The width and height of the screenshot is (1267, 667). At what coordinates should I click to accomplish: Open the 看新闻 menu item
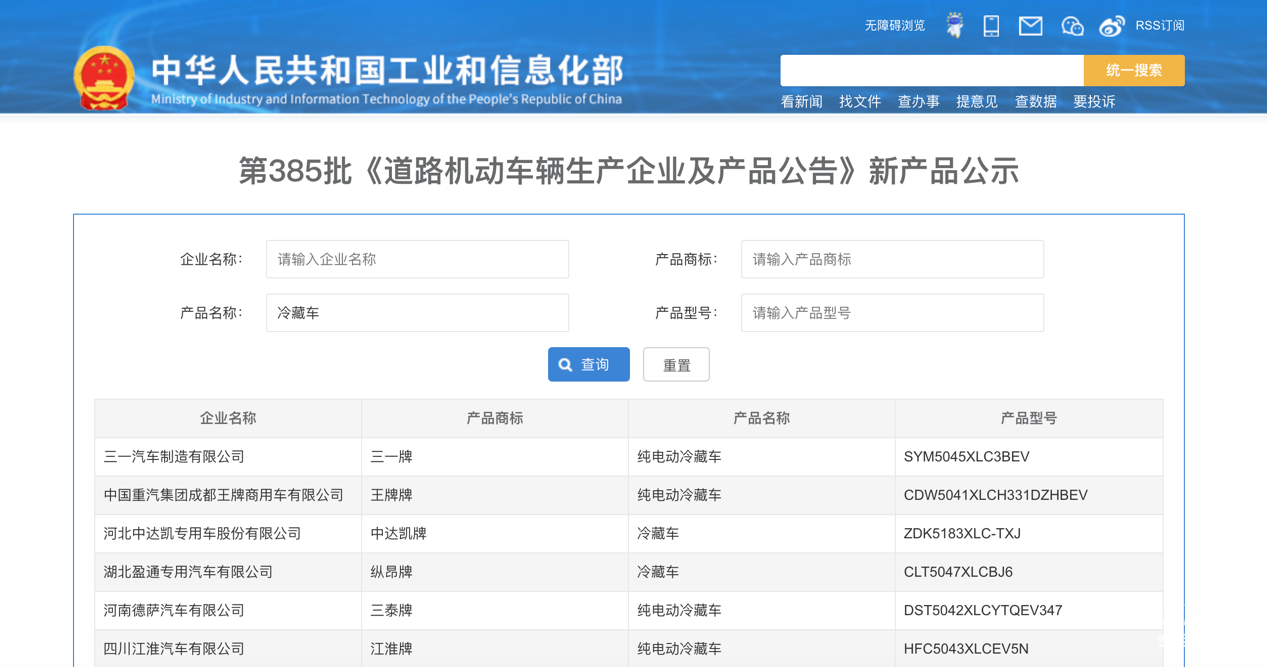click(x=802, y=101)
